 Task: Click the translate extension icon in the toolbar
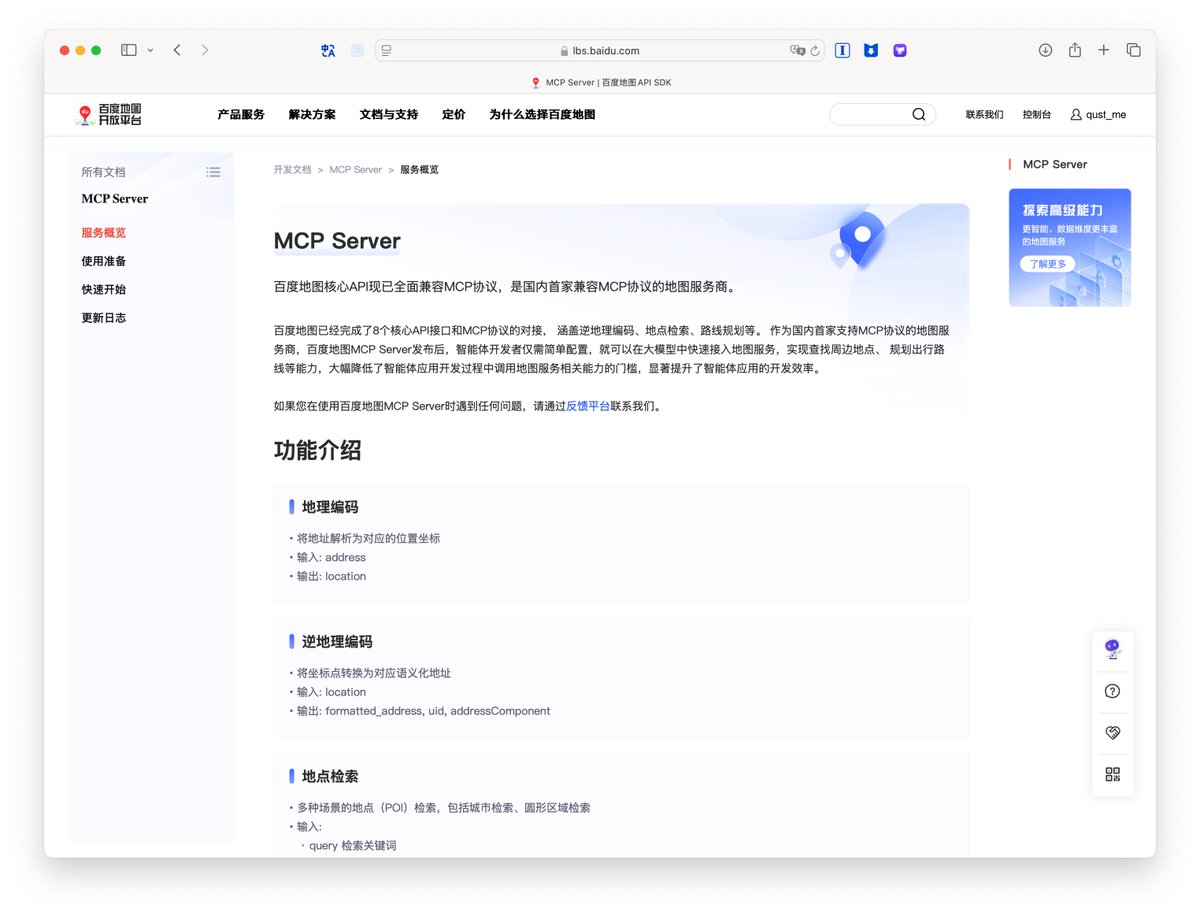coord(328,50)
